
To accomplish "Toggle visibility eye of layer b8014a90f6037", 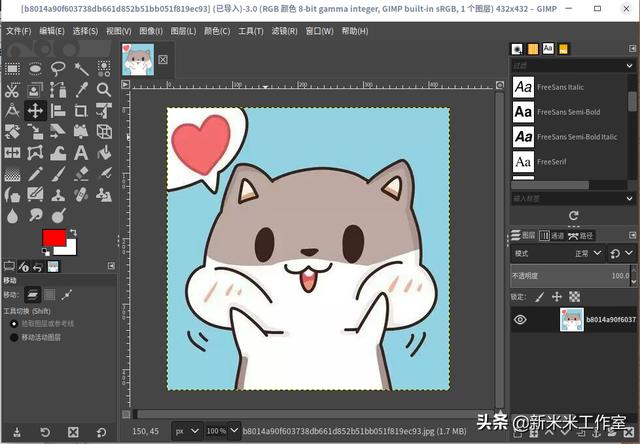I will click(x=520, y=320).
